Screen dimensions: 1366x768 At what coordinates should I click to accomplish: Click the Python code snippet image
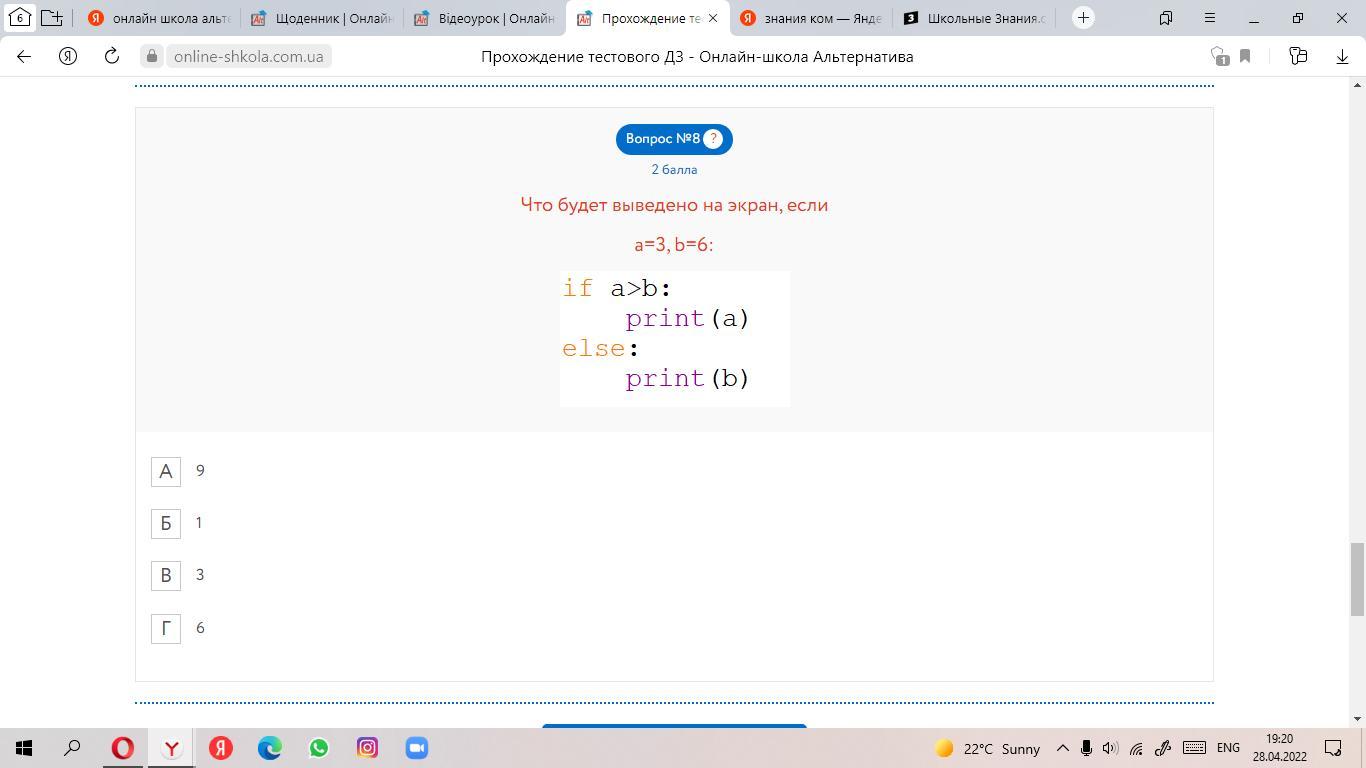click(675, 339)
